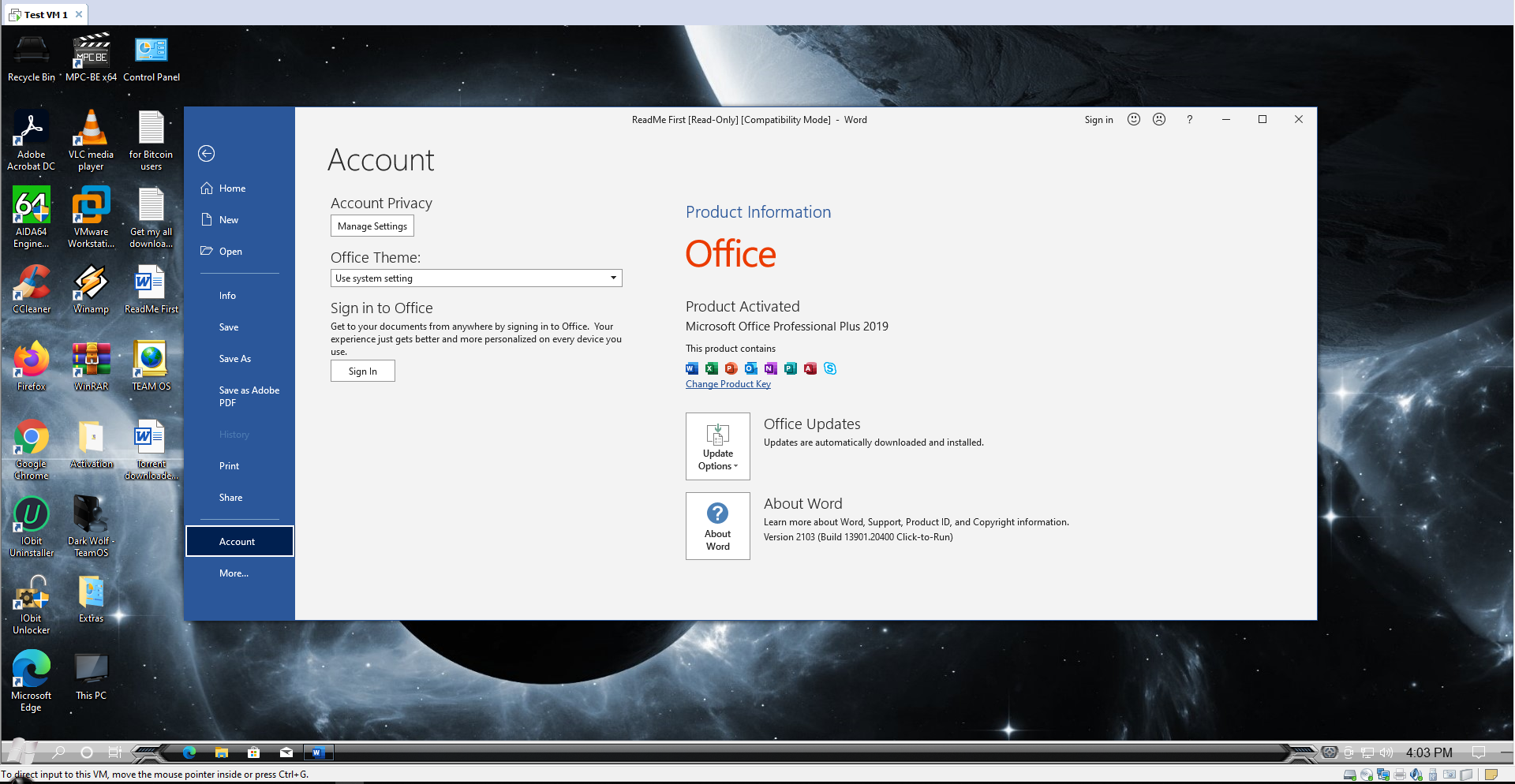The width and height of the screenshot is (1515, 784).
Task: Click the VMware printer device status icon
Action: 1400,775
